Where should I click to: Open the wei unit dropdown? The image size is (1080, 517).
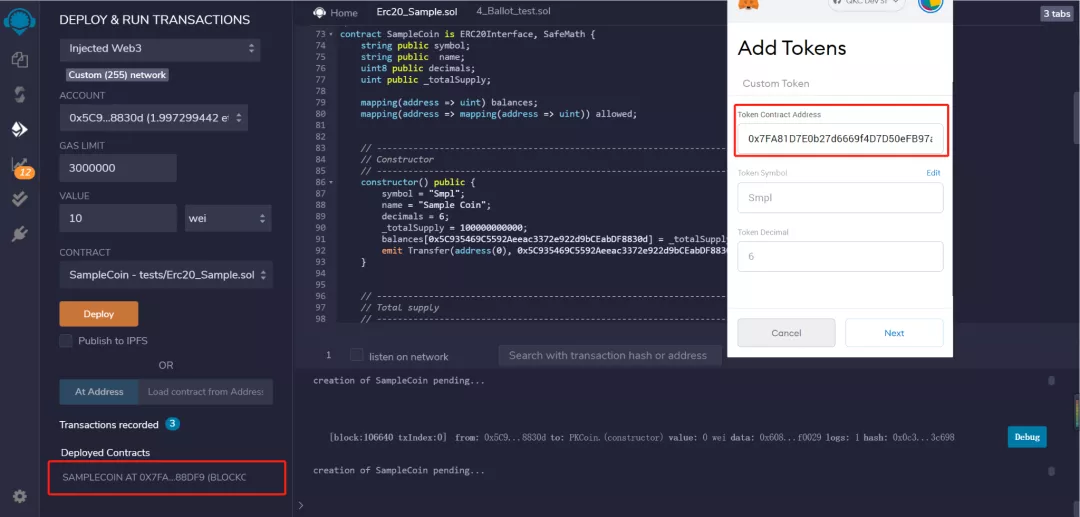click(x=228, y=218)
